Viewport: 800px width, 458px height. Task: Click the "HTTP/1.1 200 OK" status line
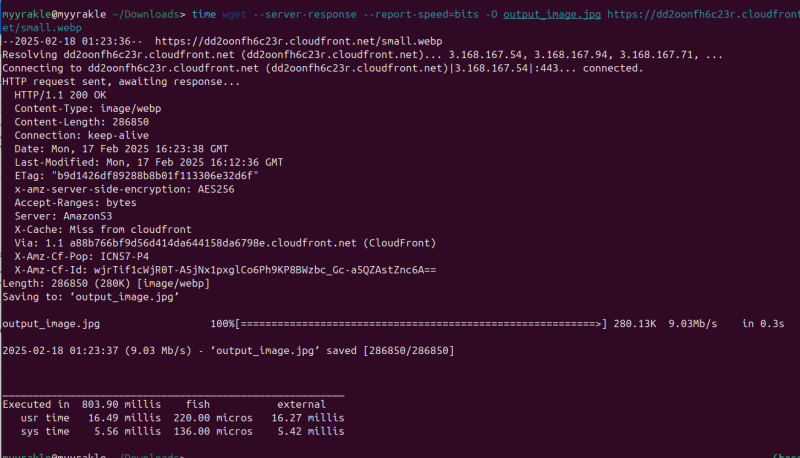pos(61,93)
